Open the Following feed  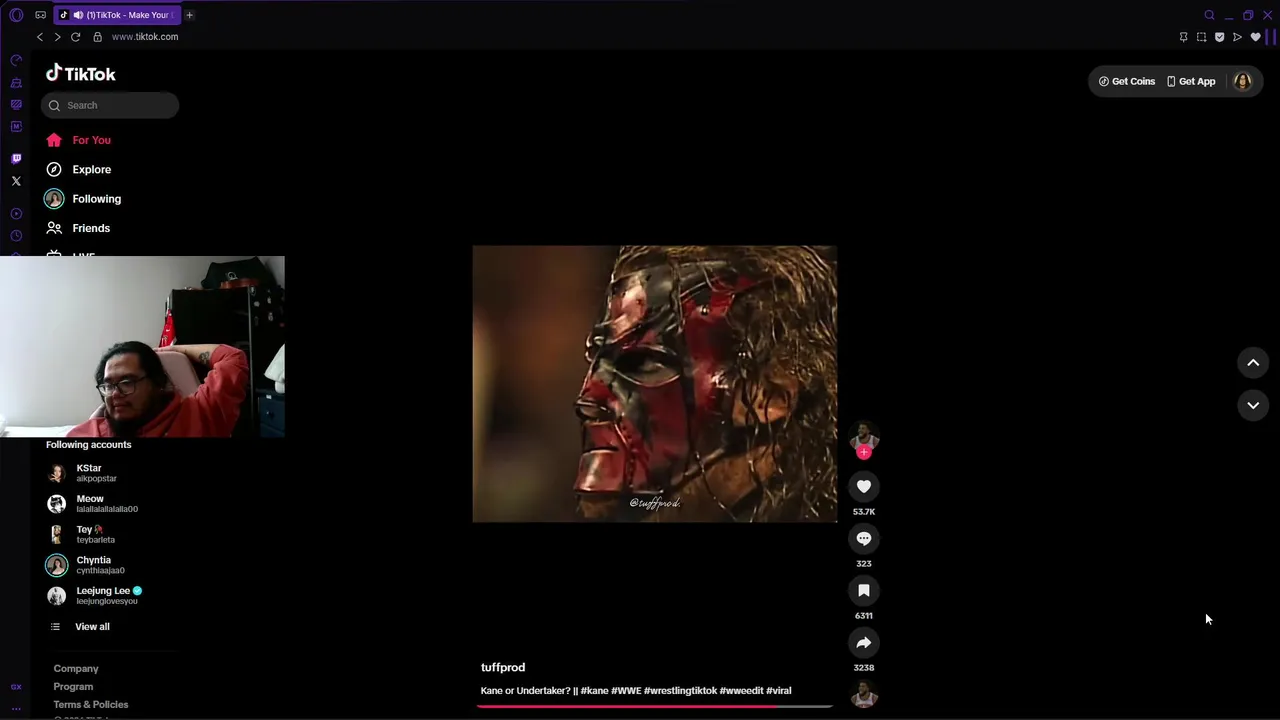coord(83,199)
